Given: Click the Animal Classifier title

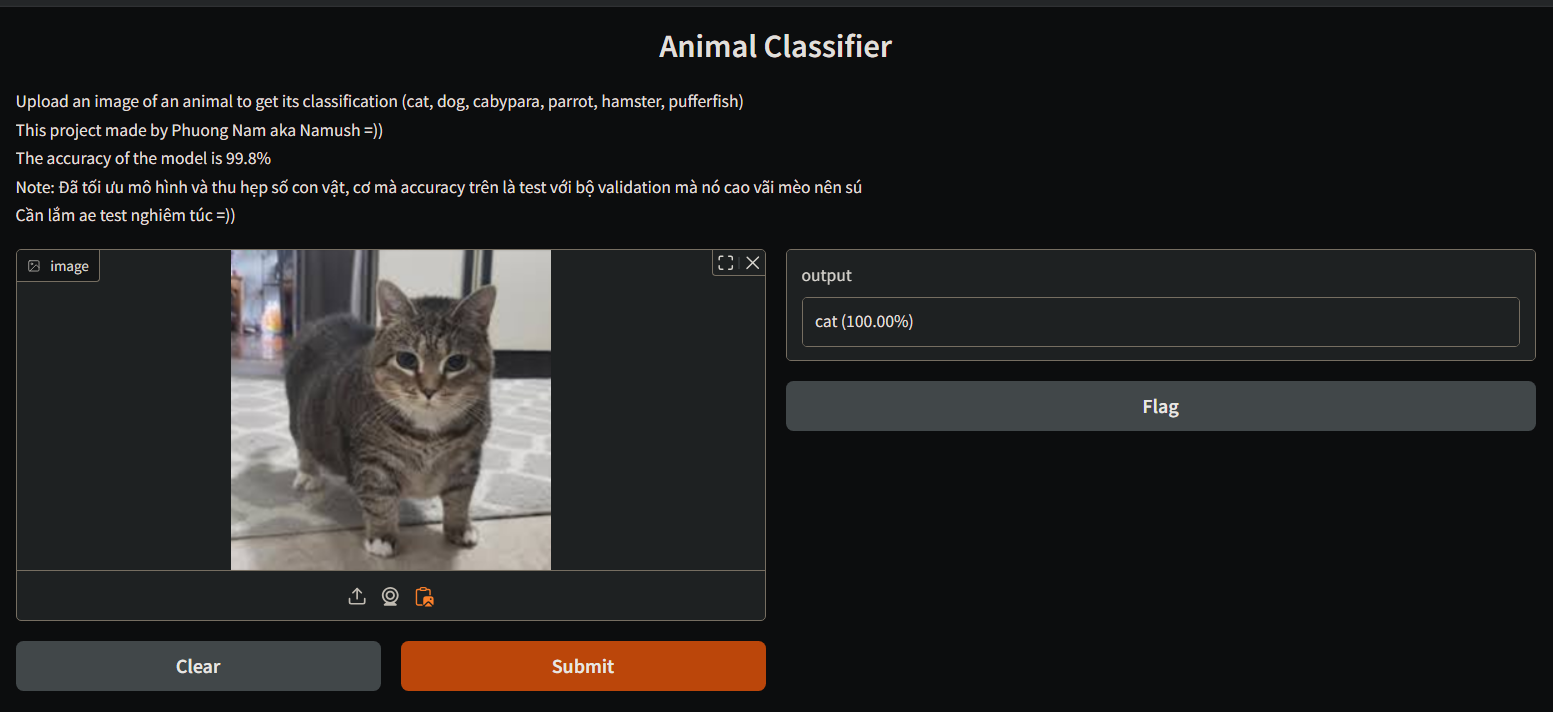Looking at the screenshot, I should pyautogui.click(x=776, y=46).
